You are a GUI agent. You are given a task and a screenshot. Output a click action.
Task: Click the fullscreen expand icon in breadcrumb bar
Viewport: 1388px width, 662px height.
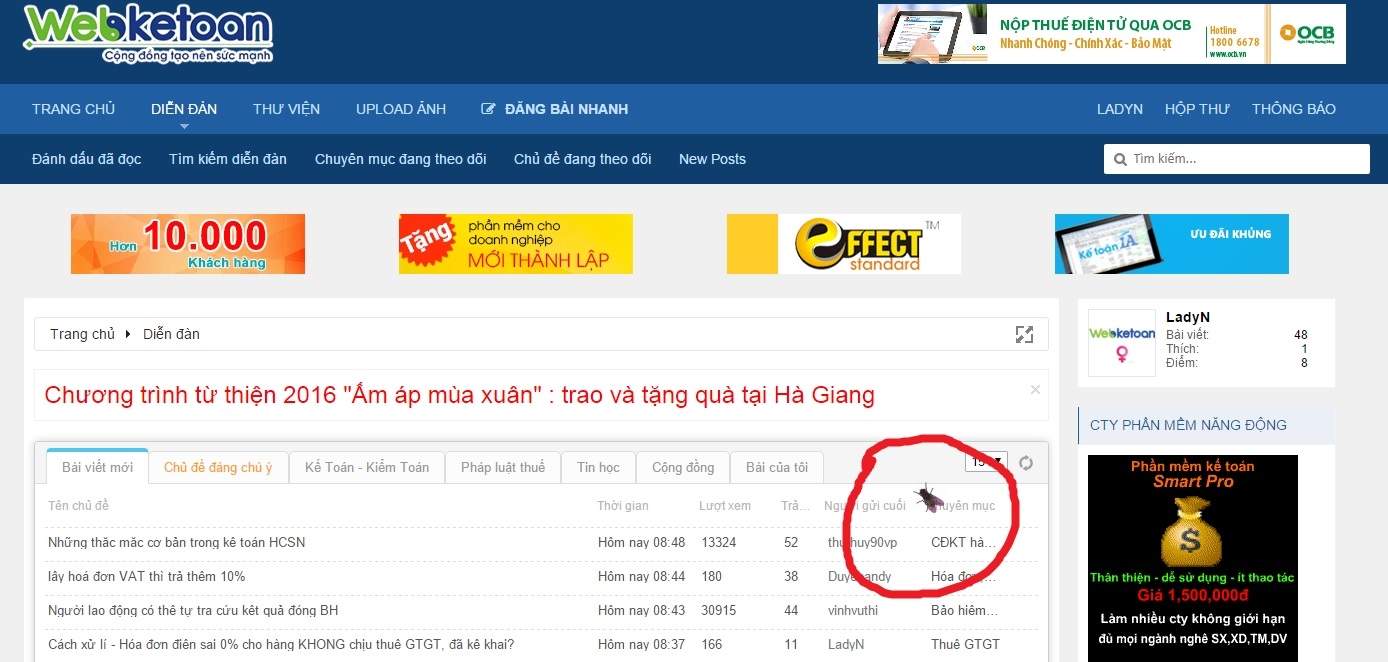(1023, 335)
